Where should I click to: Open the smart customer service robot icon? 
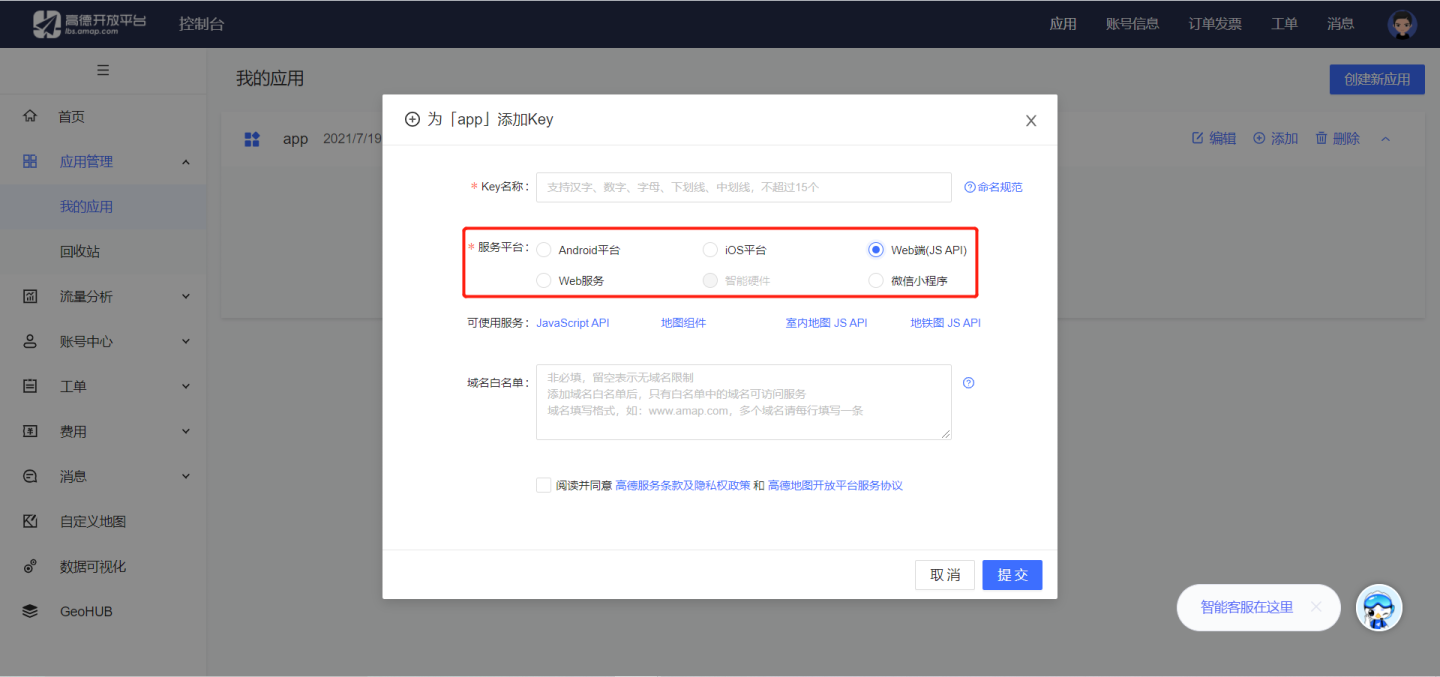1379,608
